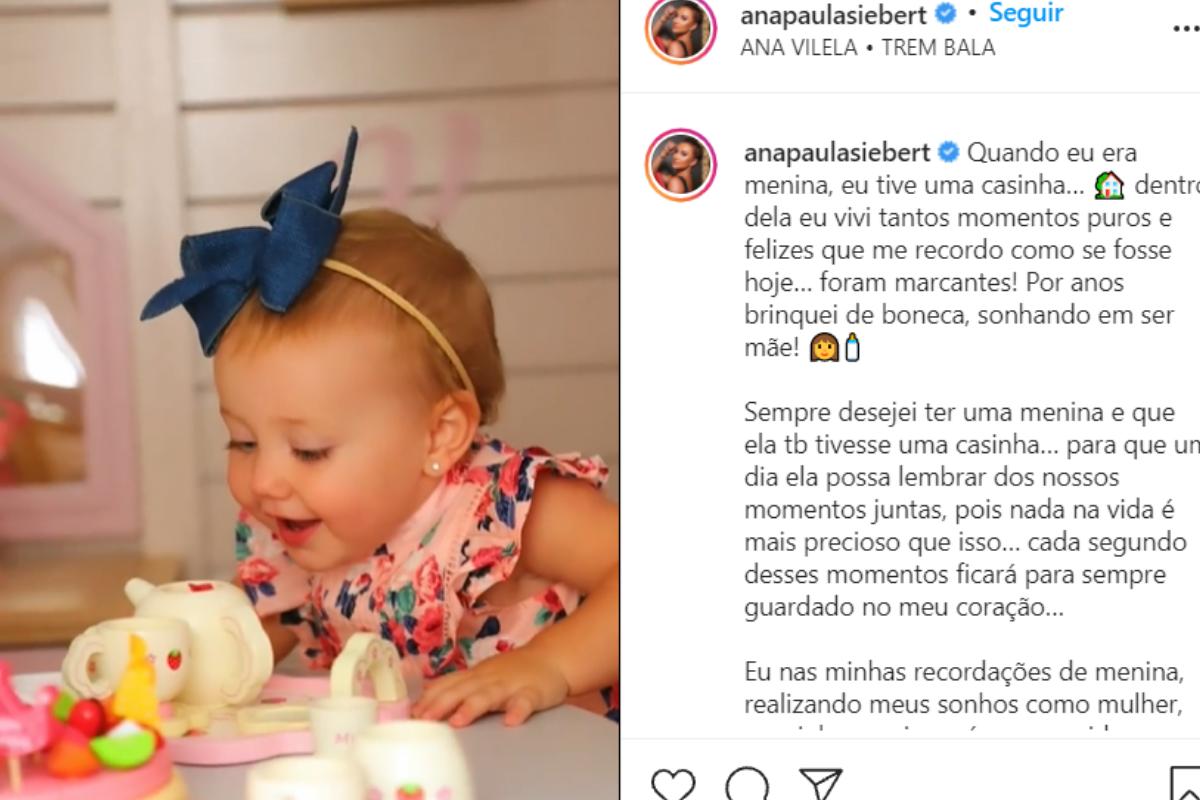This screenshot has height=800, width=1200.
Task: Open comments with the speech bubble icon
Action: click(747, 786)
